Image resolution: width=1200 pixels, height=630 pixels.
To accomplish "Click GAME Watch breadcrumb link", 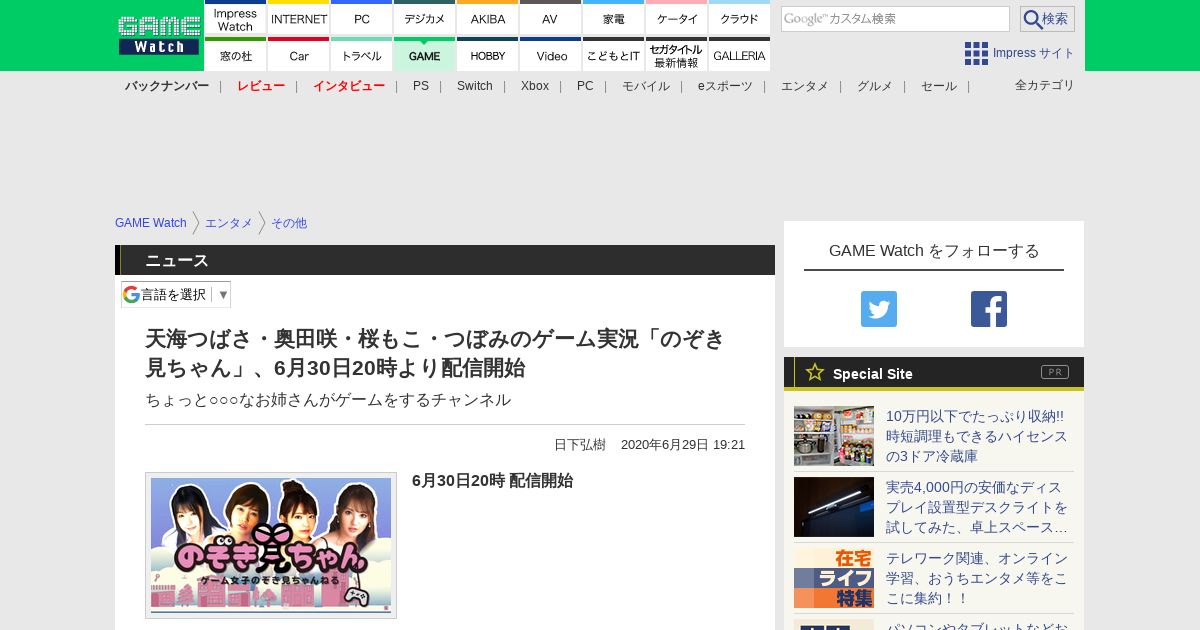I will pyautogui.click(x=151, y=223).
